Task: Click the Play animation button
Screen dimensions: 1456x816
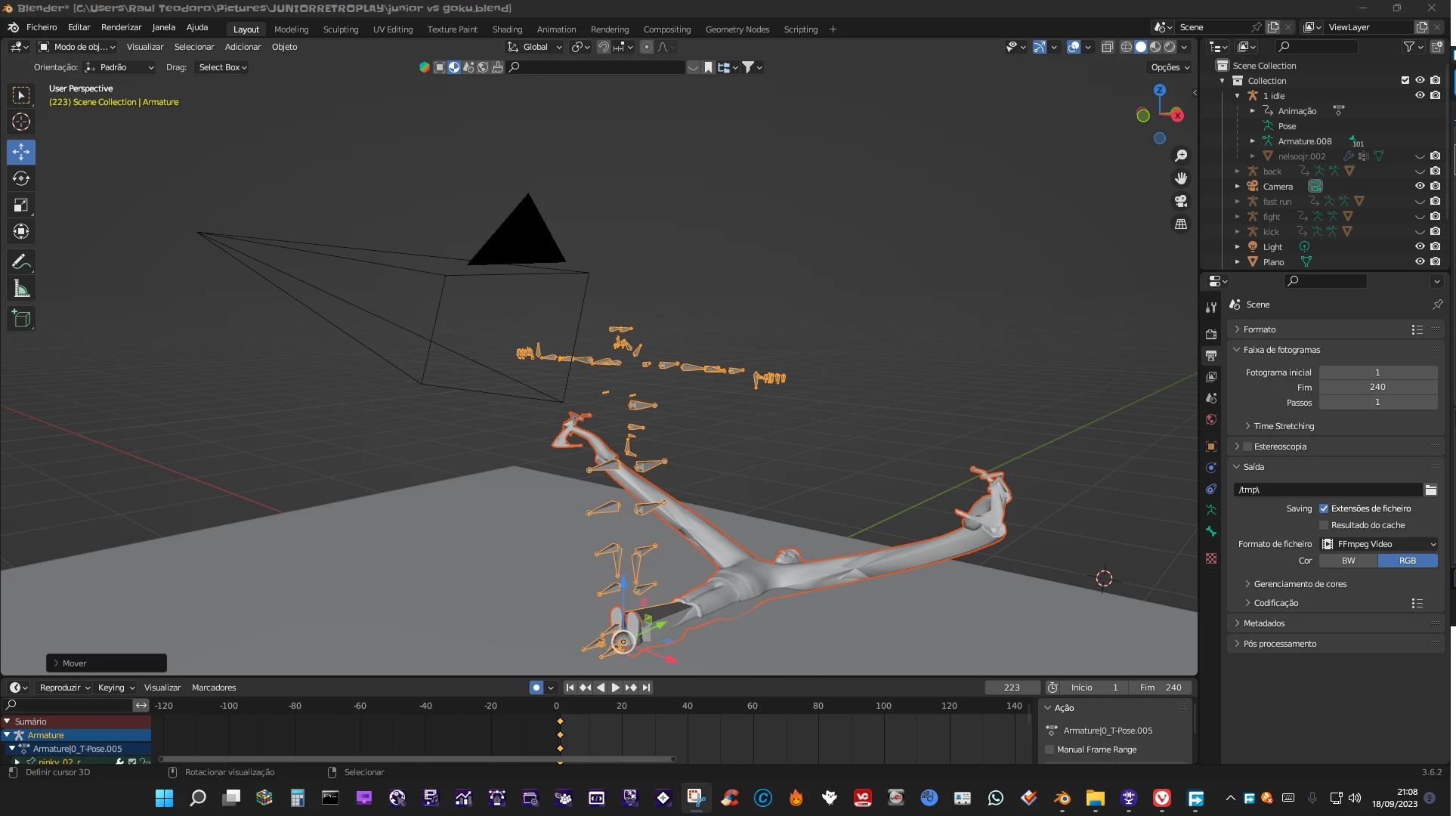Action: pos(615,688)
